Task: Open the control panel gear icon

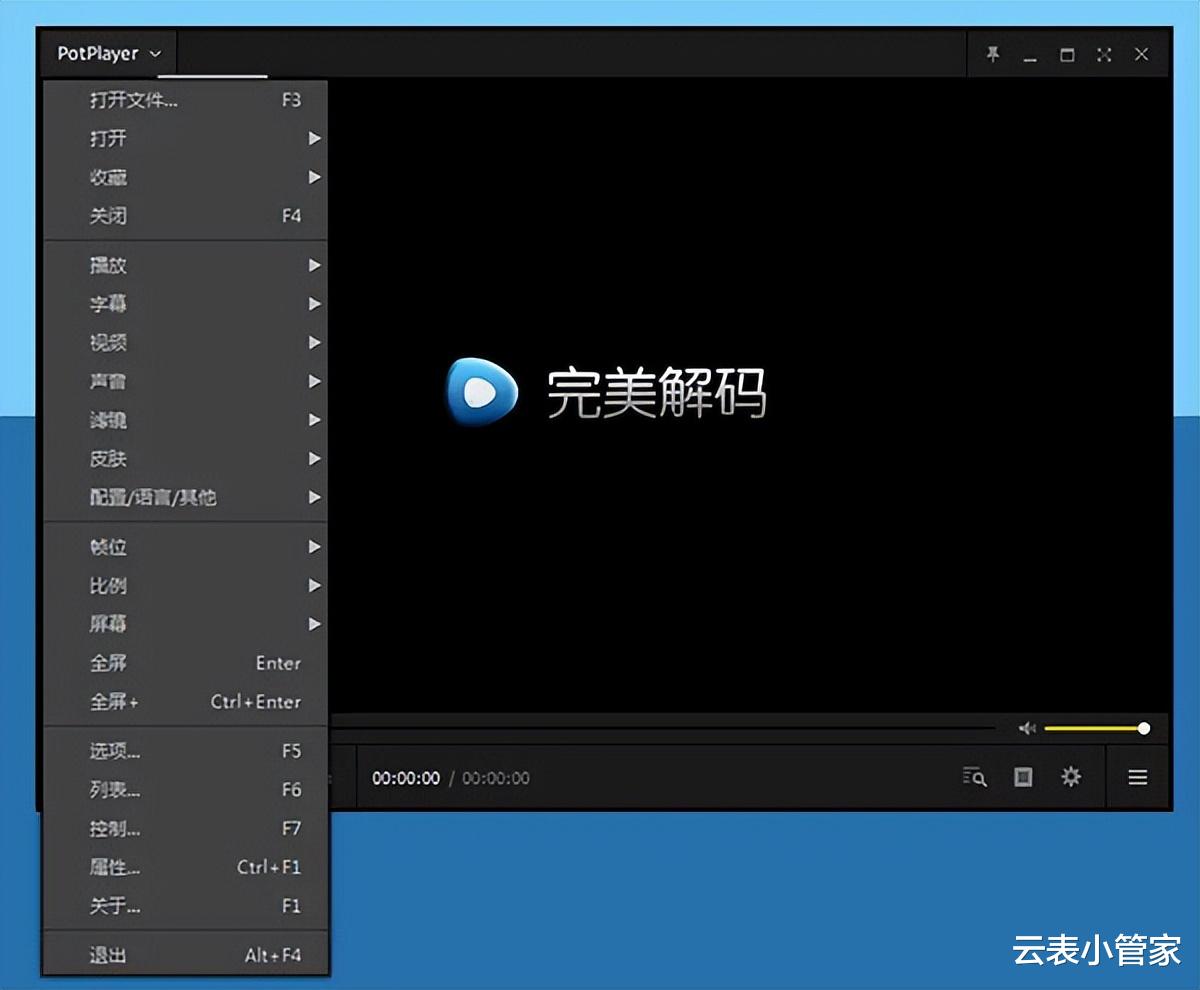Action: coord(1071,777)
